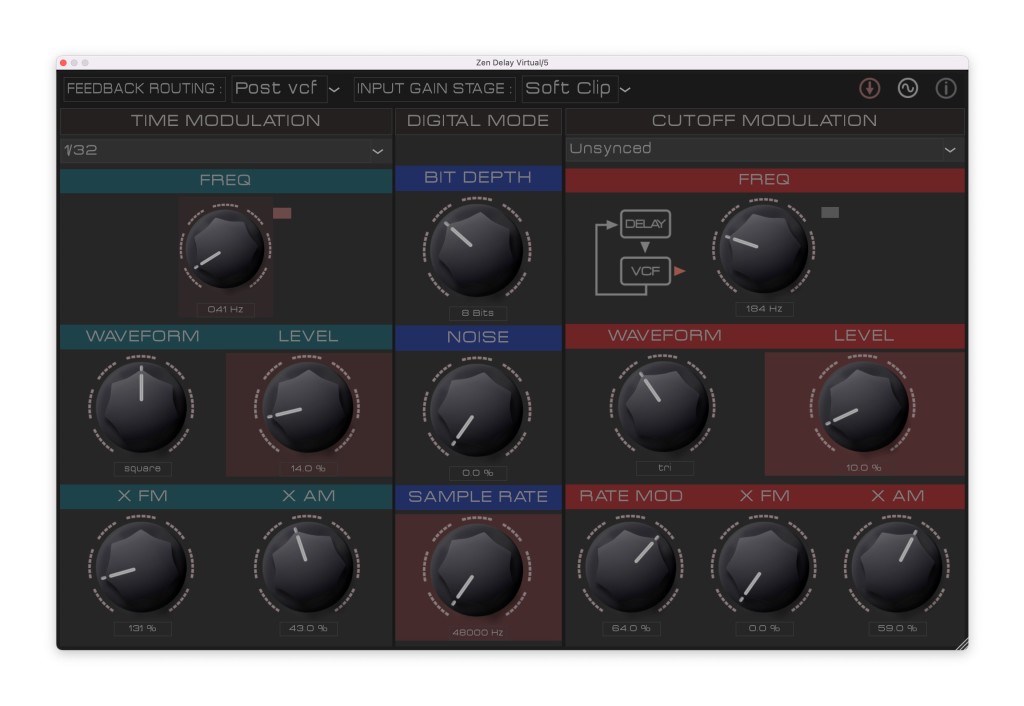Click the red download arrow icon
The image size is (1024, 706).
click(870, 88)
